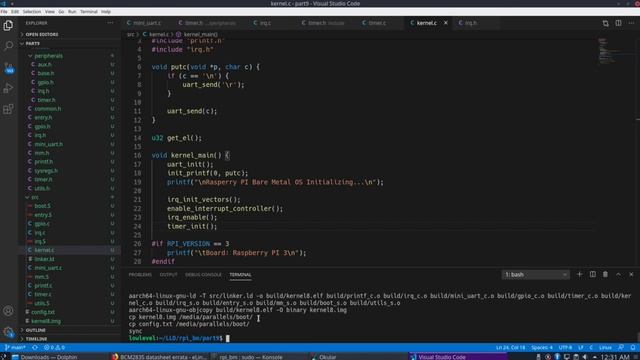Open linker.ld in the src folder
Viewport: 640px width, 360px height.
44,259
